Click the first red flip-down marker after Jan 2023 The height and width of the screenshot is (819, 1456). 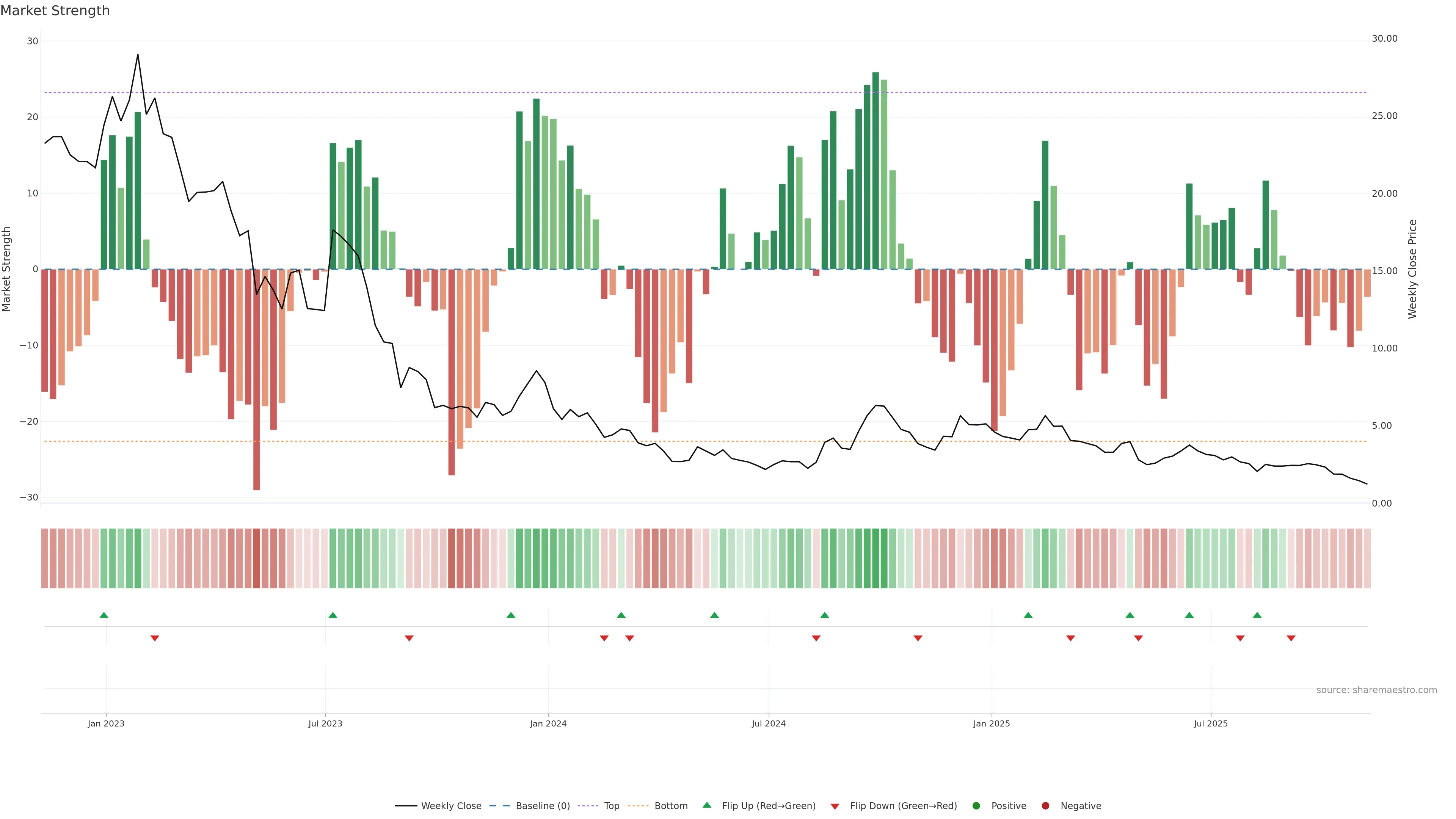pos(154,638)
